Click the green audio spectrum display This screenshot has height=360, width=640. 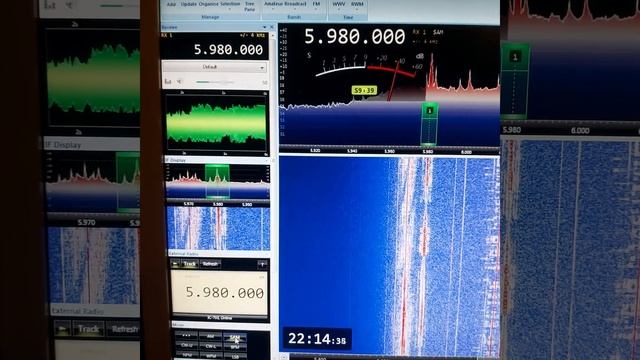click(x=216, y=123)
